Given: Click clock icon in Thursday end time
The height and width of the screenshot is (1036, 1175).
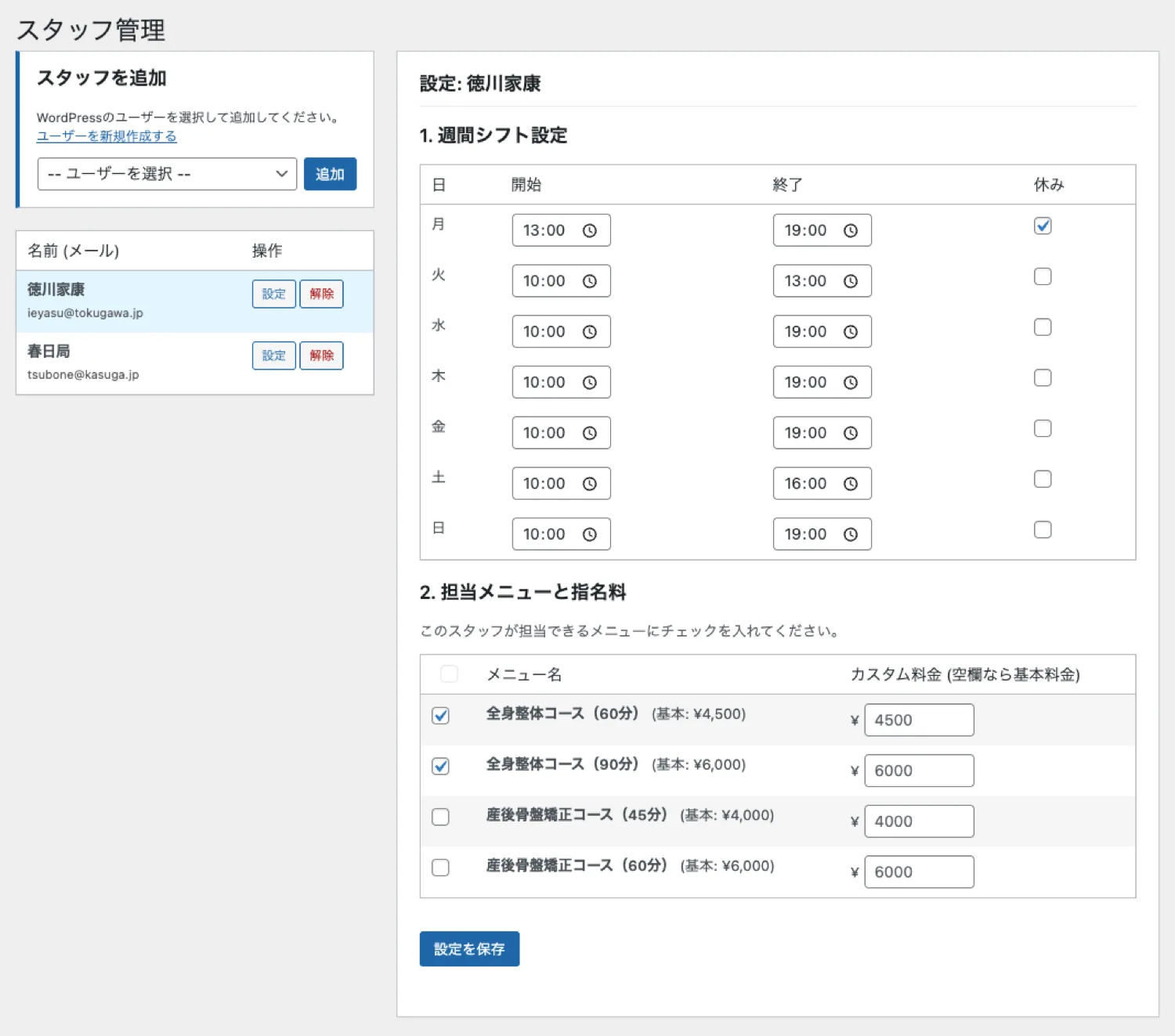Looking at the screenshot, I should 850,383.
